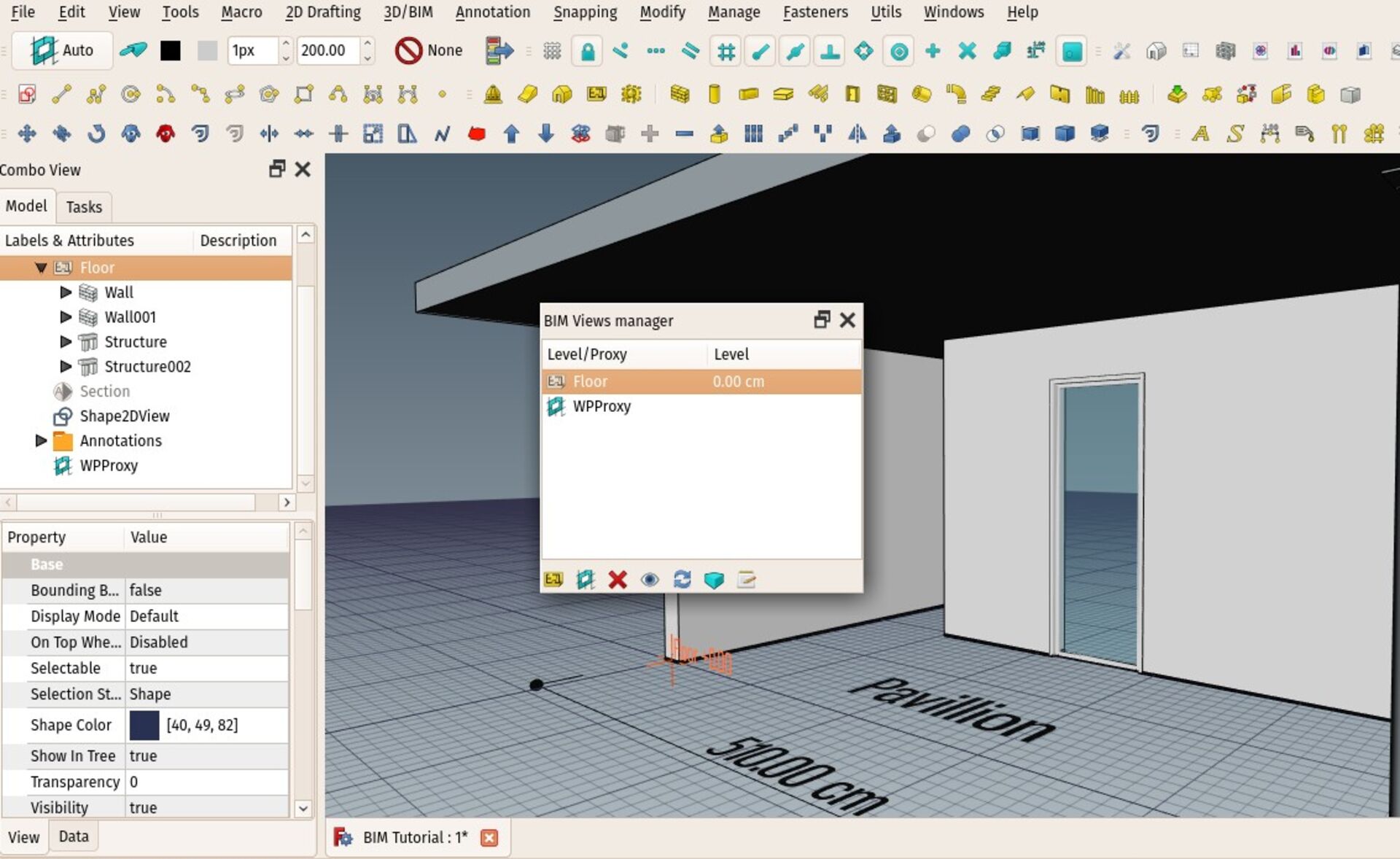1400x859 pixels.
Task: Toggle snap midpoint button
Action: tap(796, 51)
